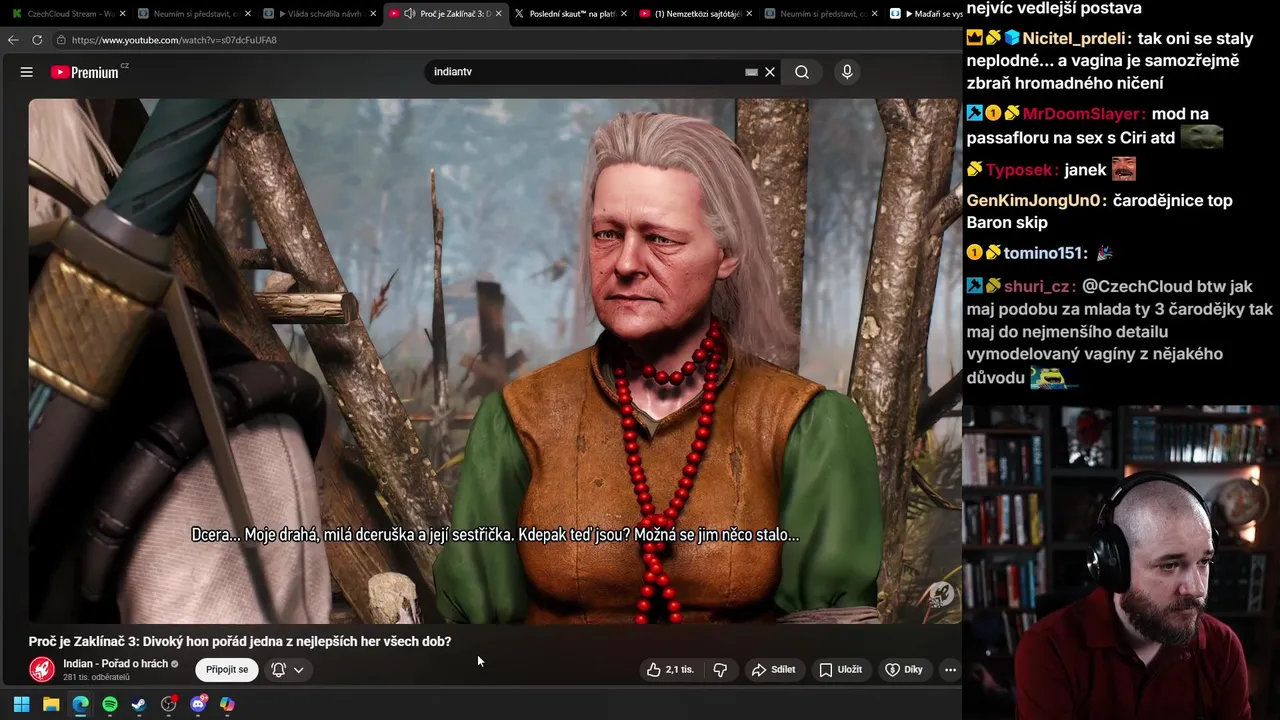Clear the search query with X
The width and height of the screenshot is (1280, 720).
point(770,72)
